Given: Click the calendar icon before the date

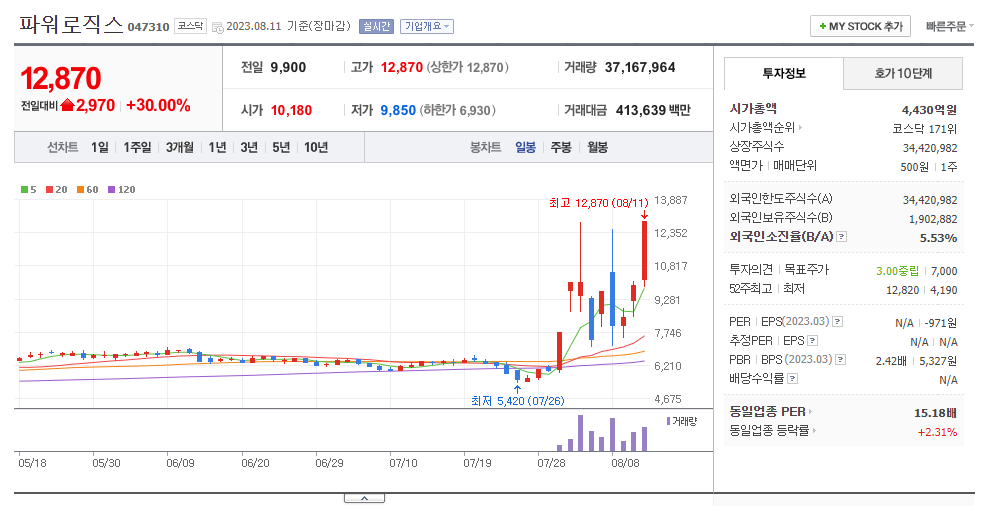Looking at the screenshot, I should [217, 27].
